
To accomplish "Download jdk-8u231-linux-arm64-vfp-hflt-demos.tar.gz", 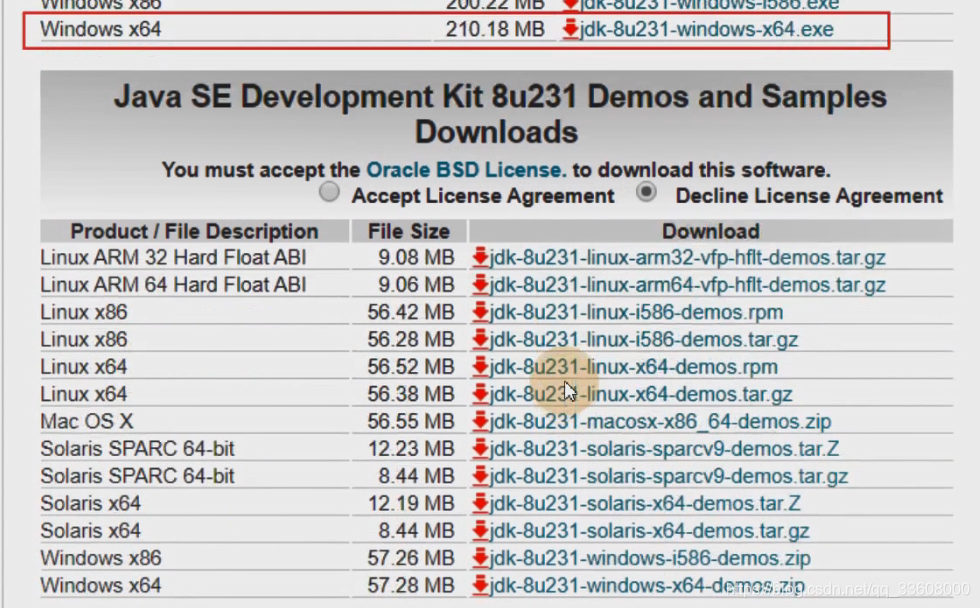I will [x=688, y=284].
